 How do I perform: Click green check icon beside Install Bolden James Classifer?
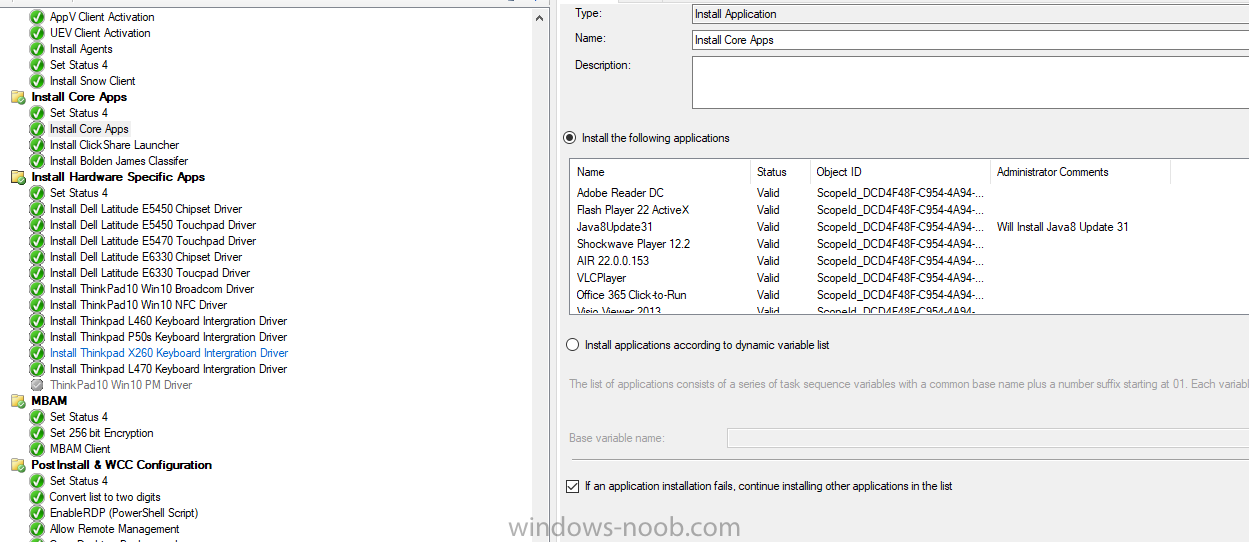(x=38, y=161)
